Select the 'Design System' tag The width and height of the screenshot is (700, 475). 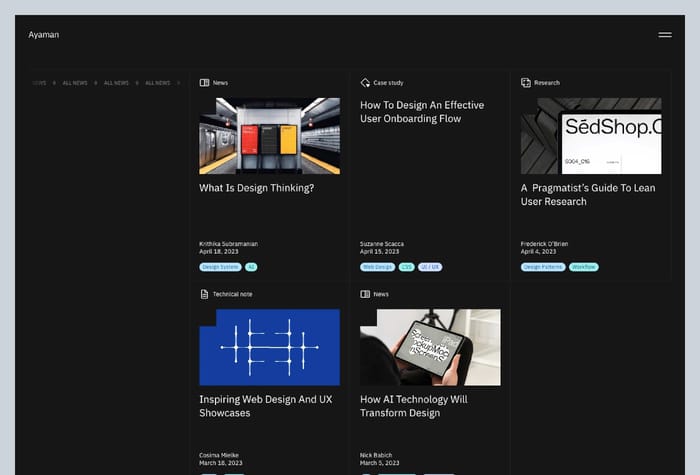pos(221,267)
